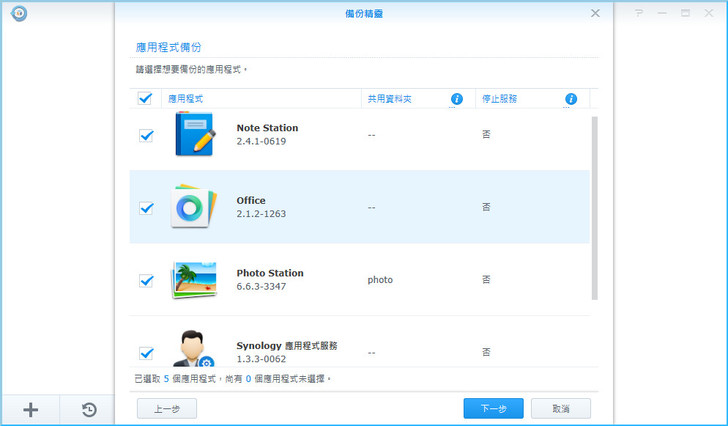Click the plus icon to add backup task
The width and height of the screenshot is (728, 426).
[30, 409]
